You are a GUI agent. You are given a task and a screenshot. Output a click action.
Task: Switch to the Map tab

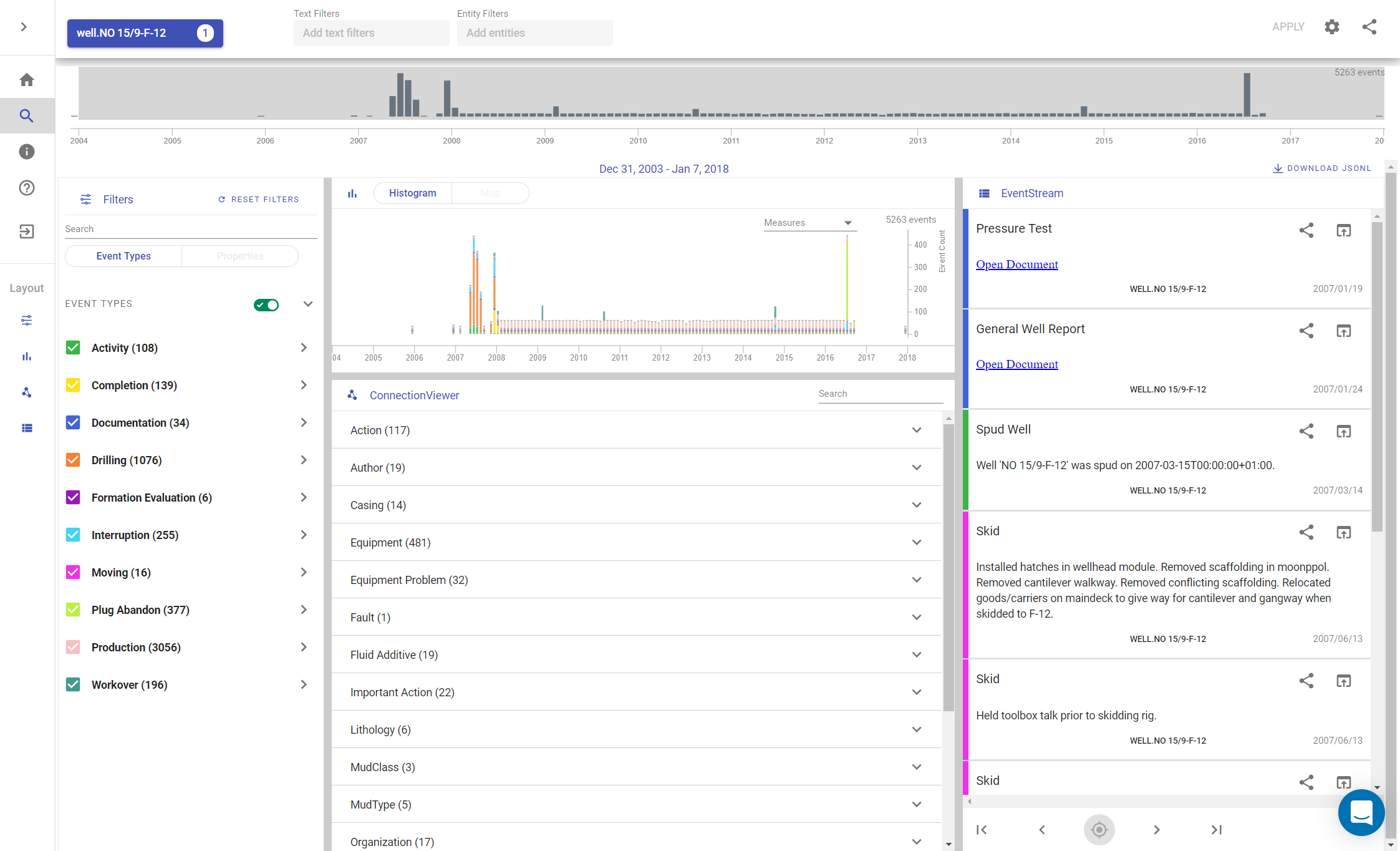490,193
